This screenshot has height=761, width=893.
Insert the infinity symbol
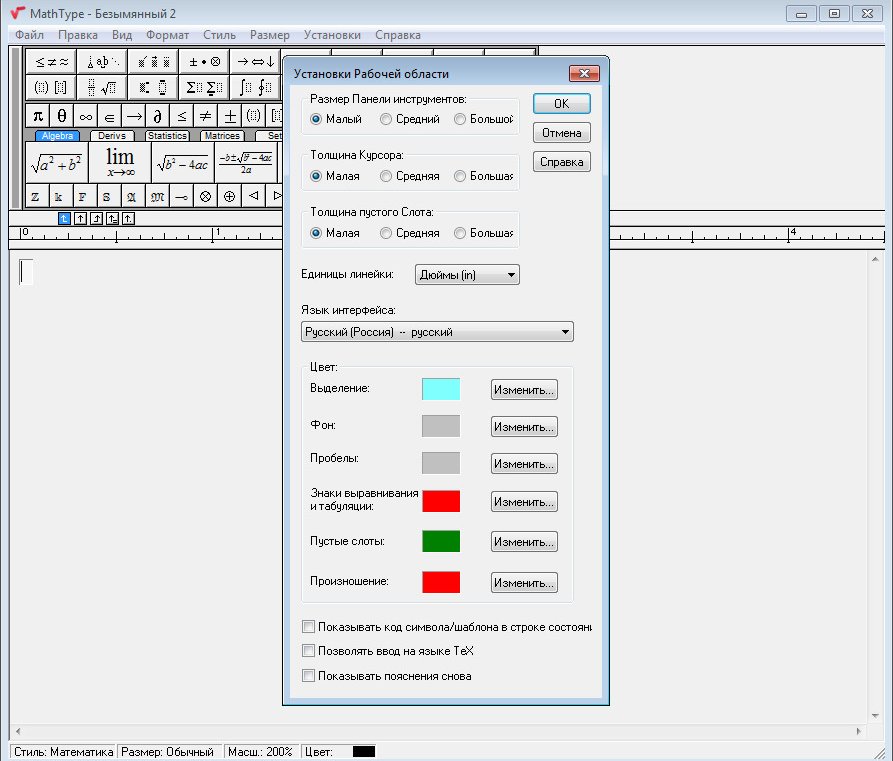pyautogui.click(x=85, y=116)
